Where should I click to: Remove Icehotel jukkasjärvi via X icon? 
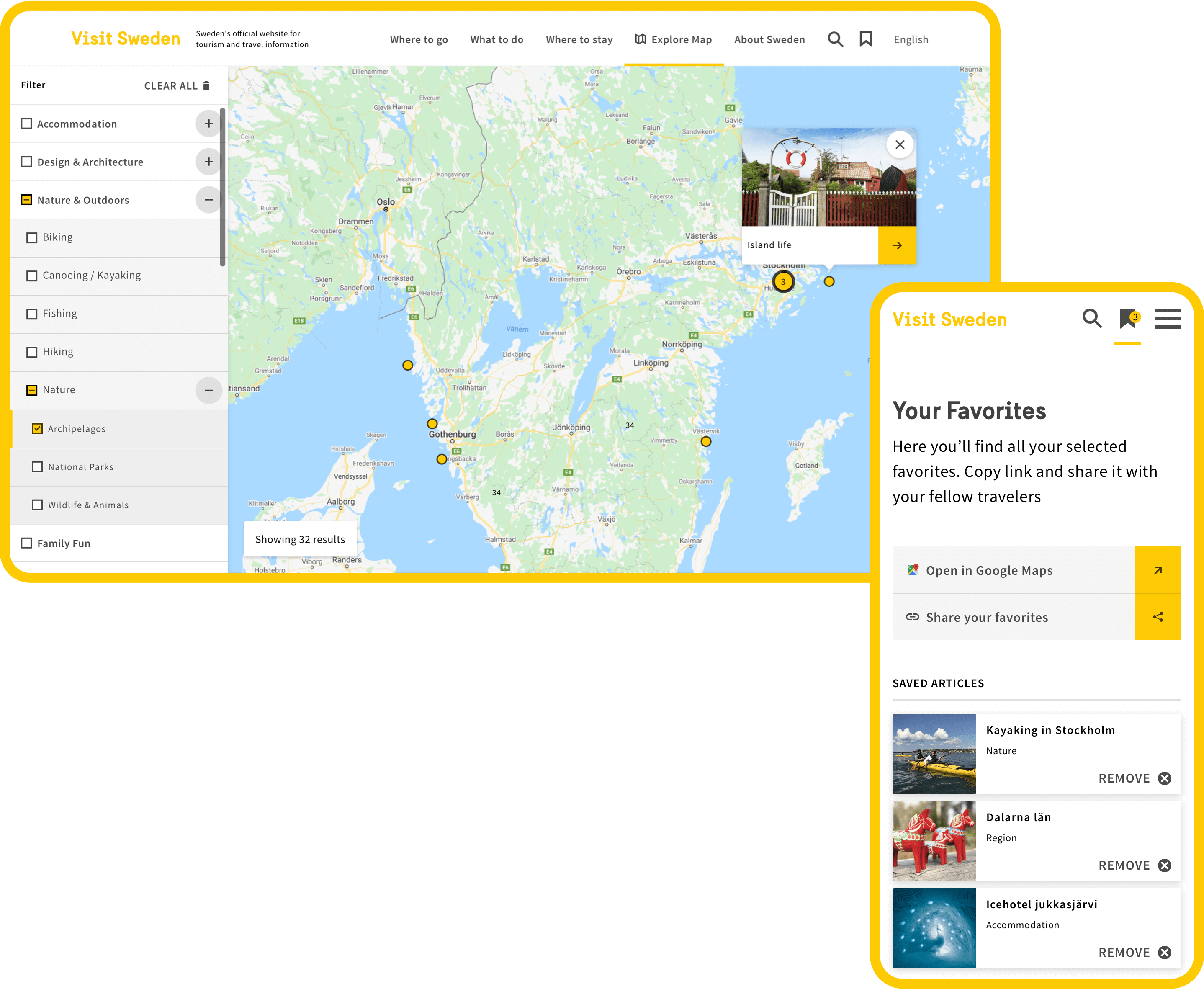coord(1165,953)
